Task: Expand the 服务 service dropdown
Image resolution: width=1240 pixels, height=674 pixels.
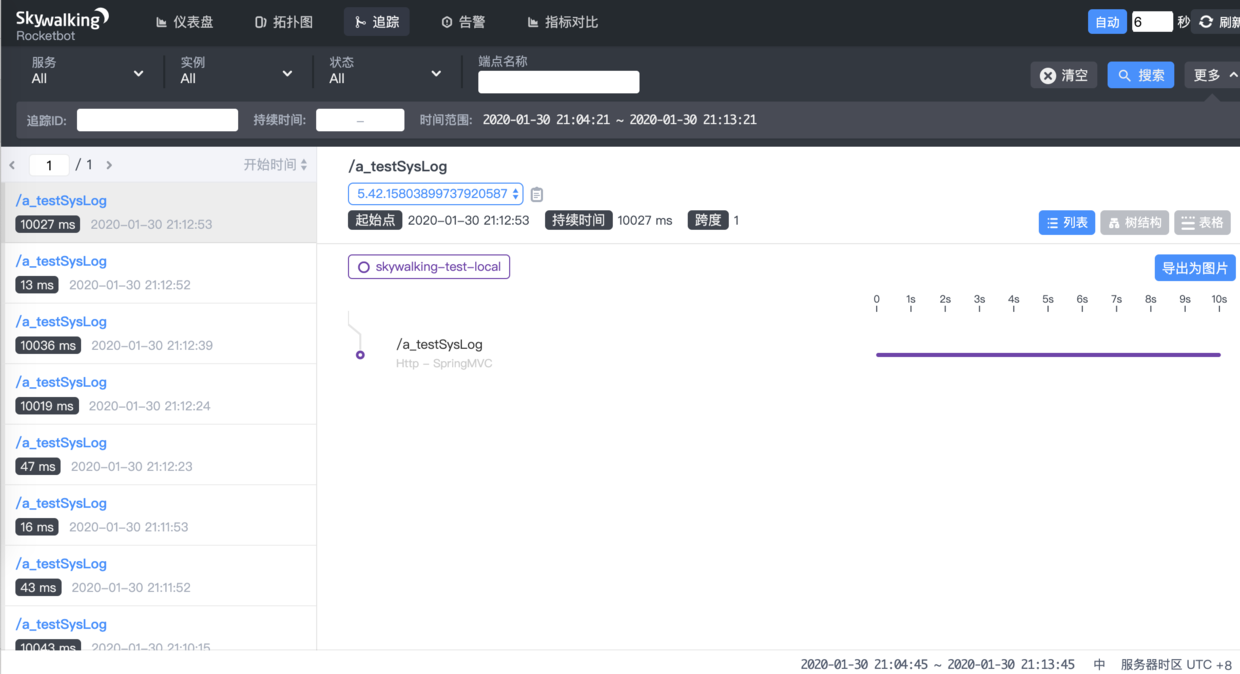Action: pyautogui.click(x=87, y=71)
